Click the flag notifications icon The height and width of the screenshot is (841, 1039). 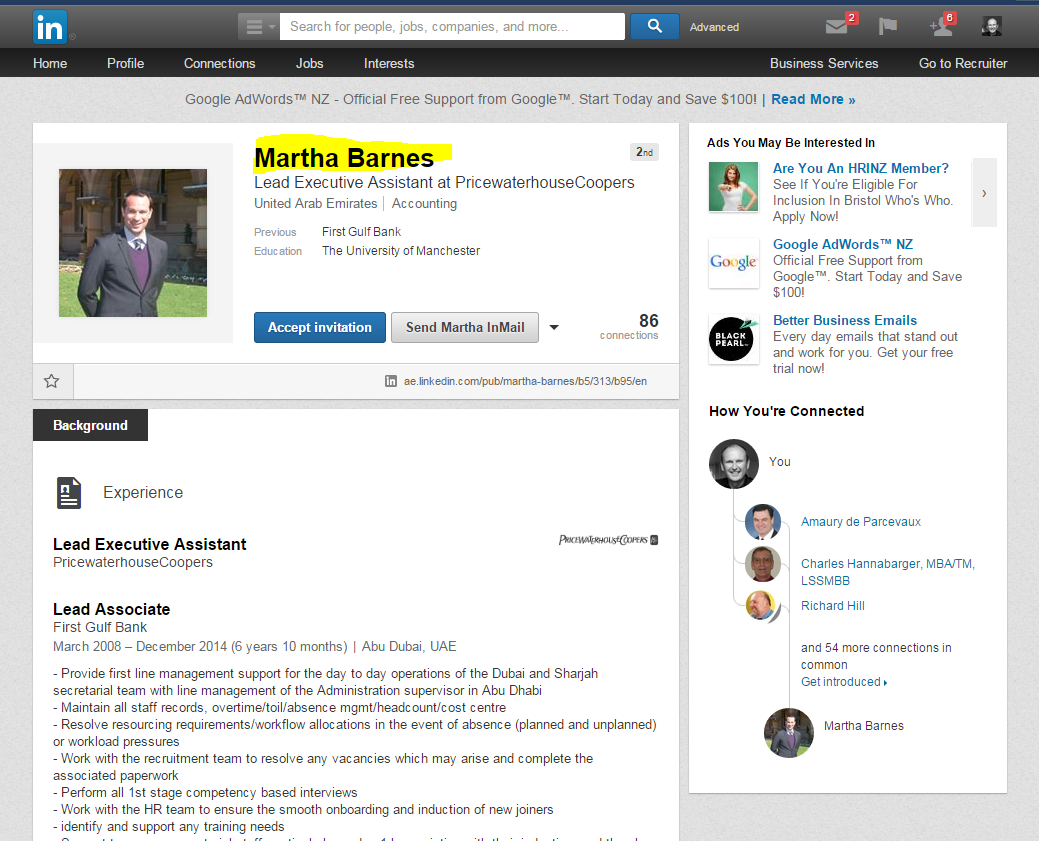pos(887,27)
